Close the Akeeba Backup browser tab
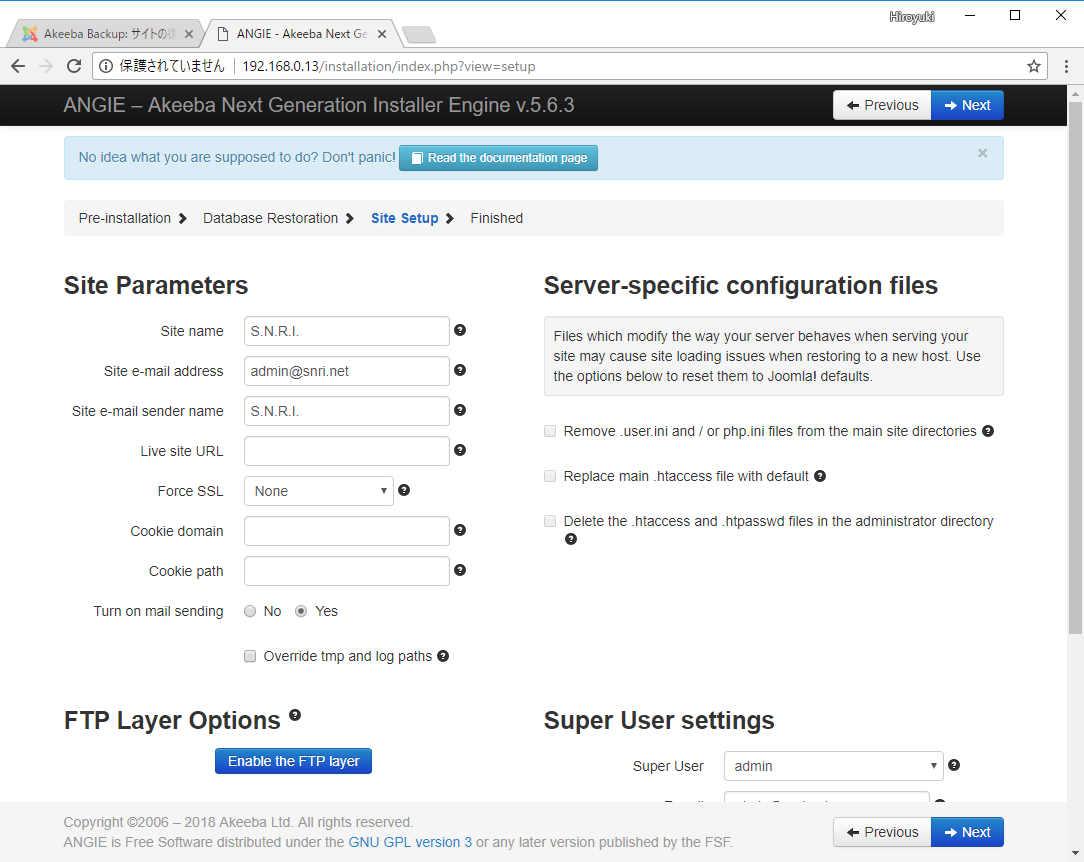The image size is (1084, 862). [189, 34]
